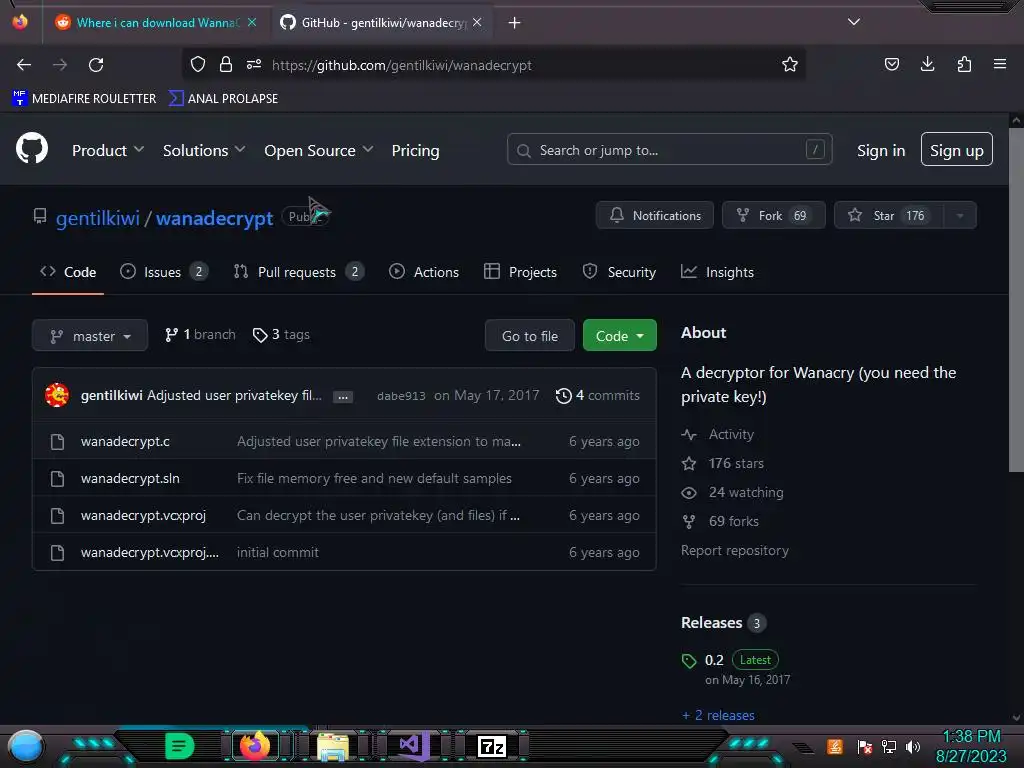Click the GitHub octocat logo

[32, 148]
